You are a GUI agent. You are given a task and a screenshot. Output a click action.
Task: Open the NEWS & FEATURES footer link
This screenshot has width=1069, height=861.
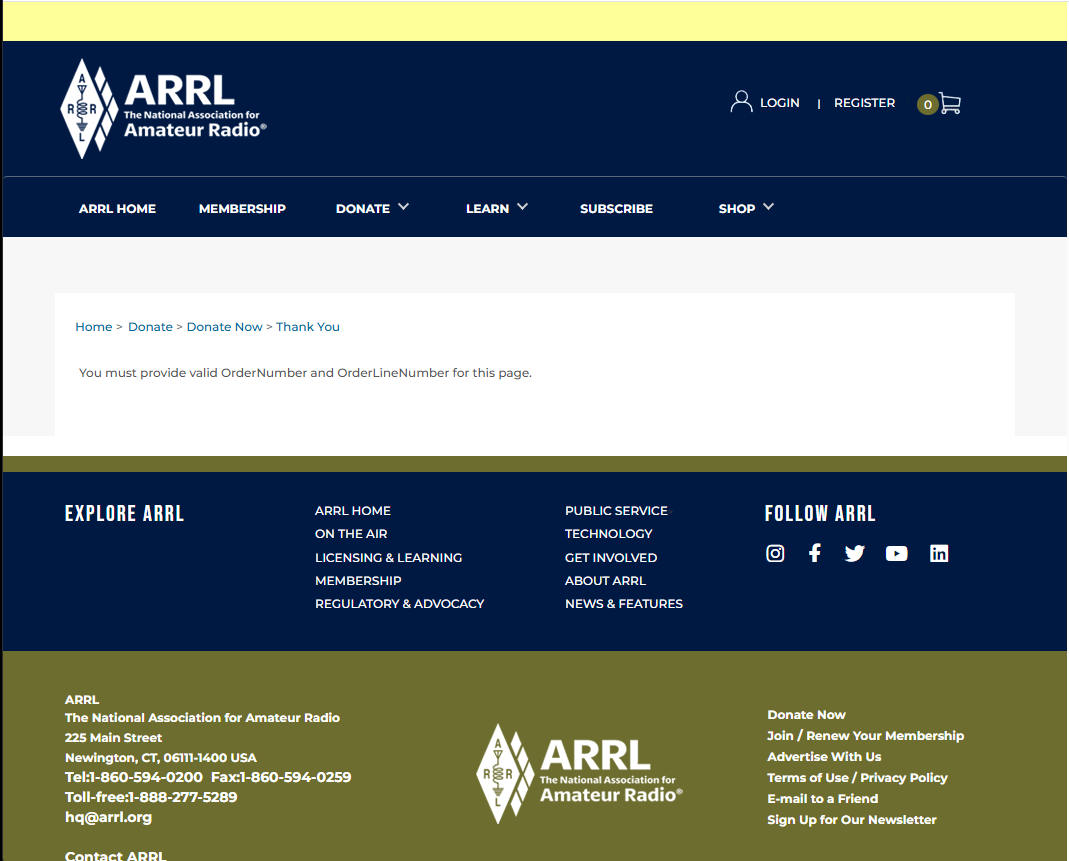(624, 604)
